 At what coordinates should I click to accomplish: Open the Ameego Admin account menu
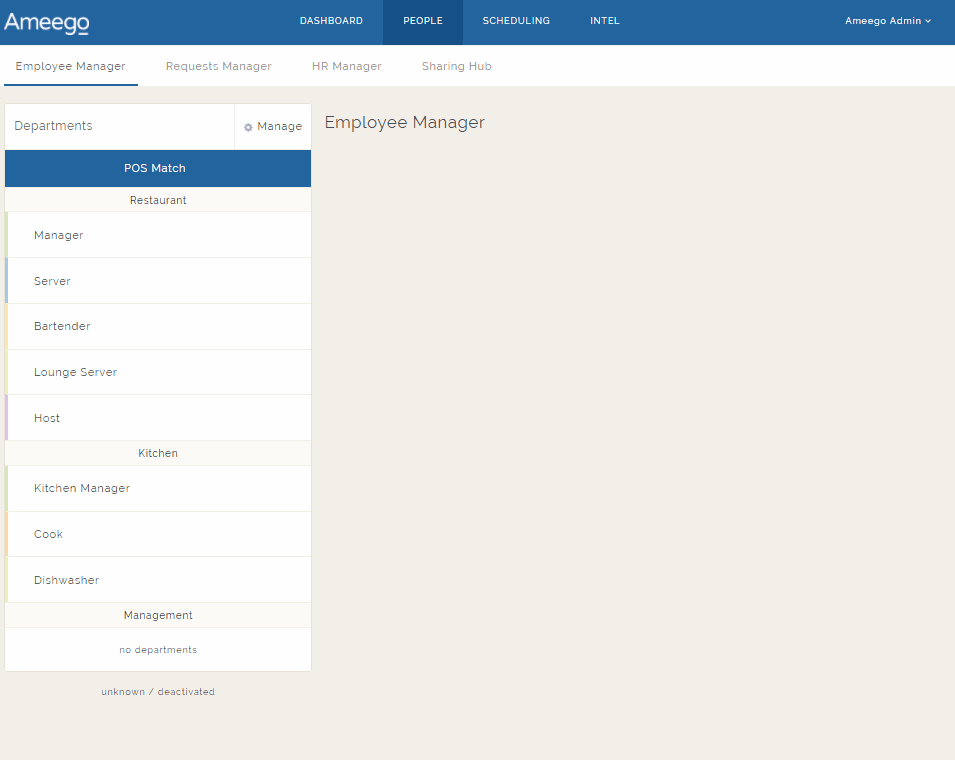[x=887, y=21]
